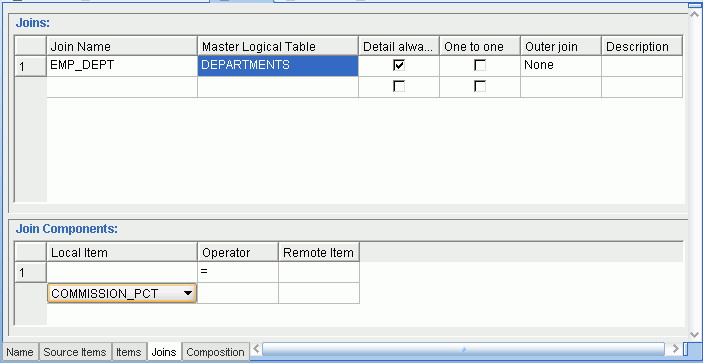Tick One to one checkbox in empty join row

480,86
